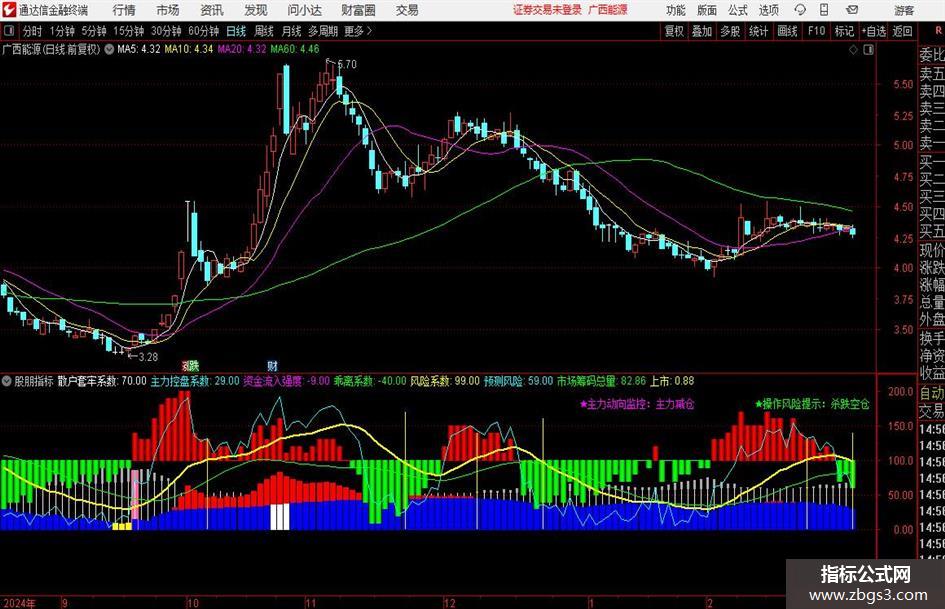The width and height of the screenshot is (945, 609).
Task: Switch to 5分钟 chart period
Action: click(94, 31)
